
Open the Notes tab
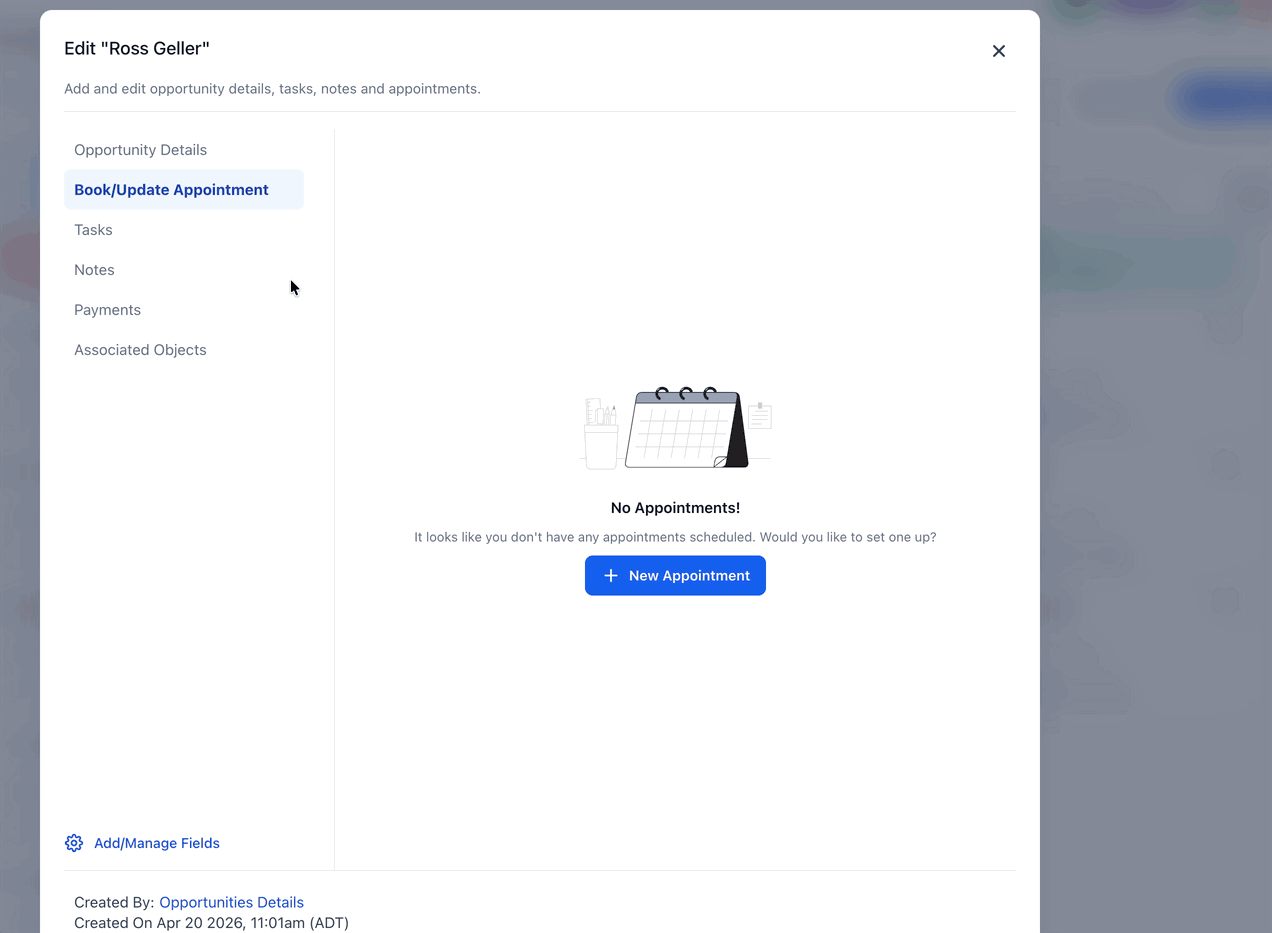184,270
